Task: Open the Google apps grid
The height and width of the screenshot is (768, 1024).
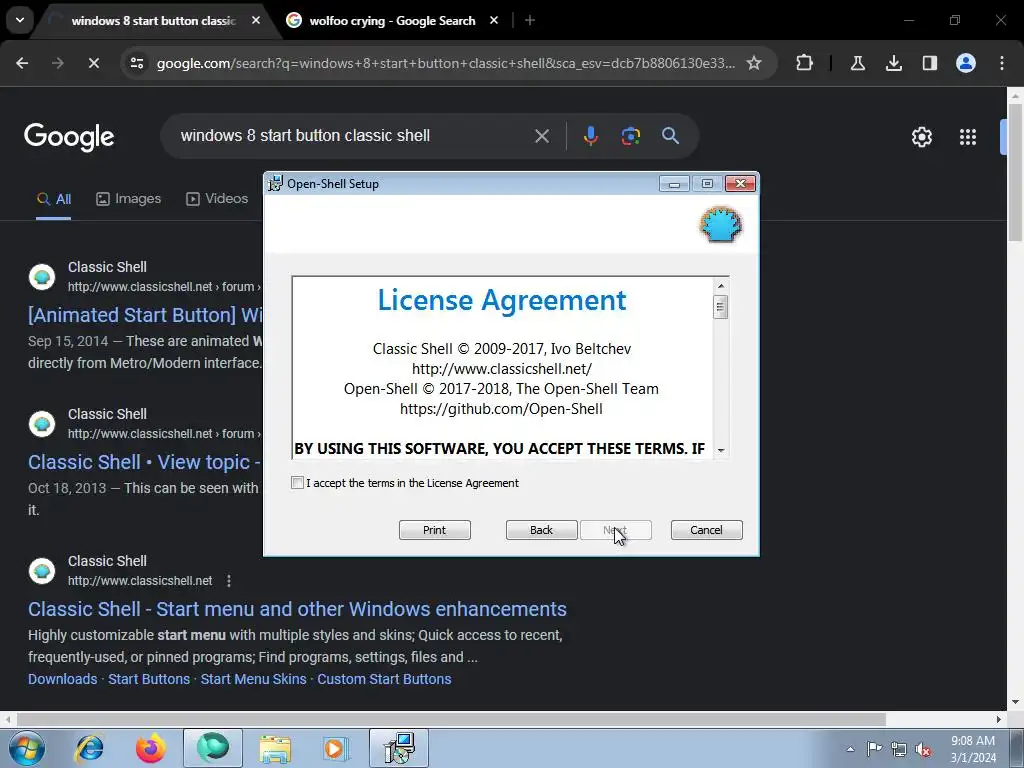Action: tap(967, 137)
